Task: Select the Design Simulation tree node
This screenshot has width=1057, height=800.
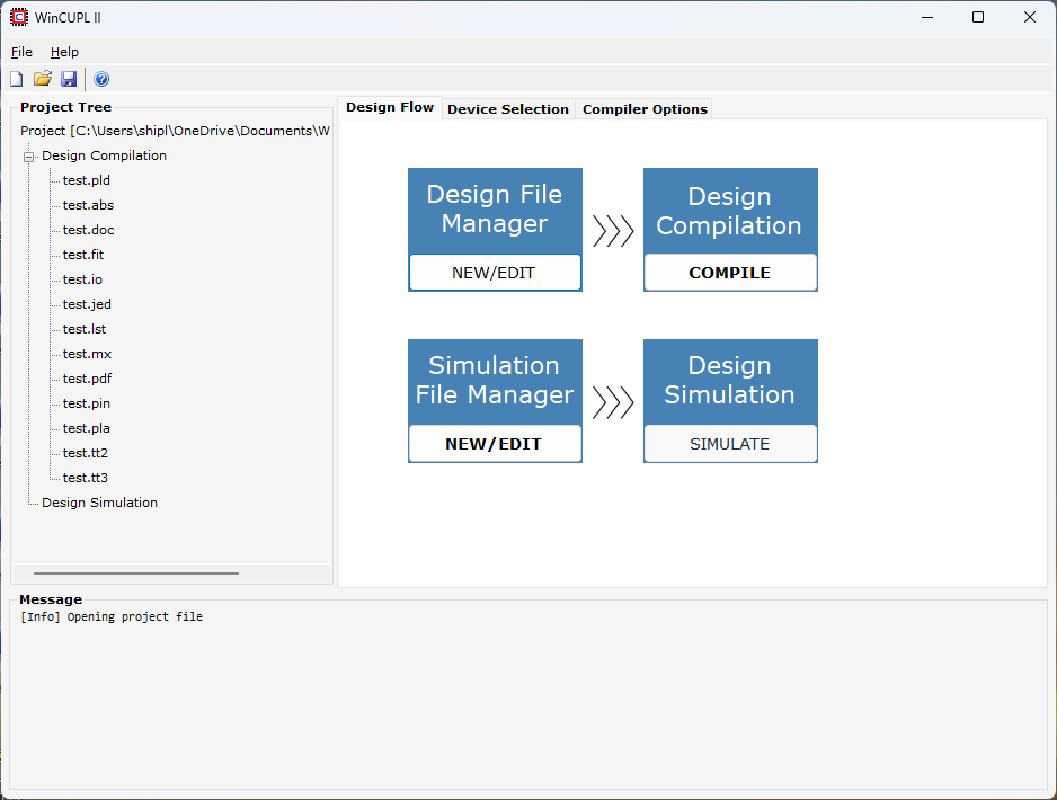Action: pos(100,503)
